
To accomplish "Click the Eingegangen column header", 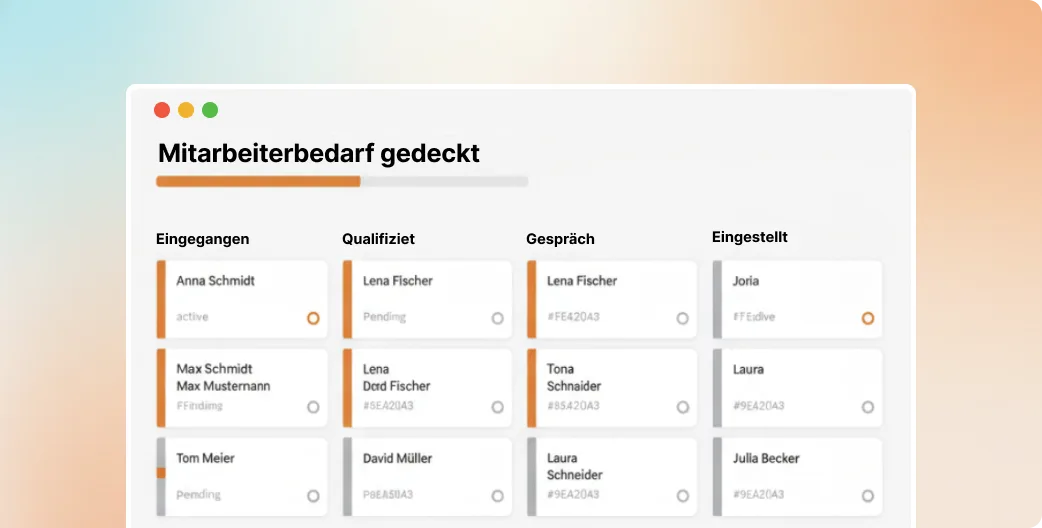I will pos(203,239).
